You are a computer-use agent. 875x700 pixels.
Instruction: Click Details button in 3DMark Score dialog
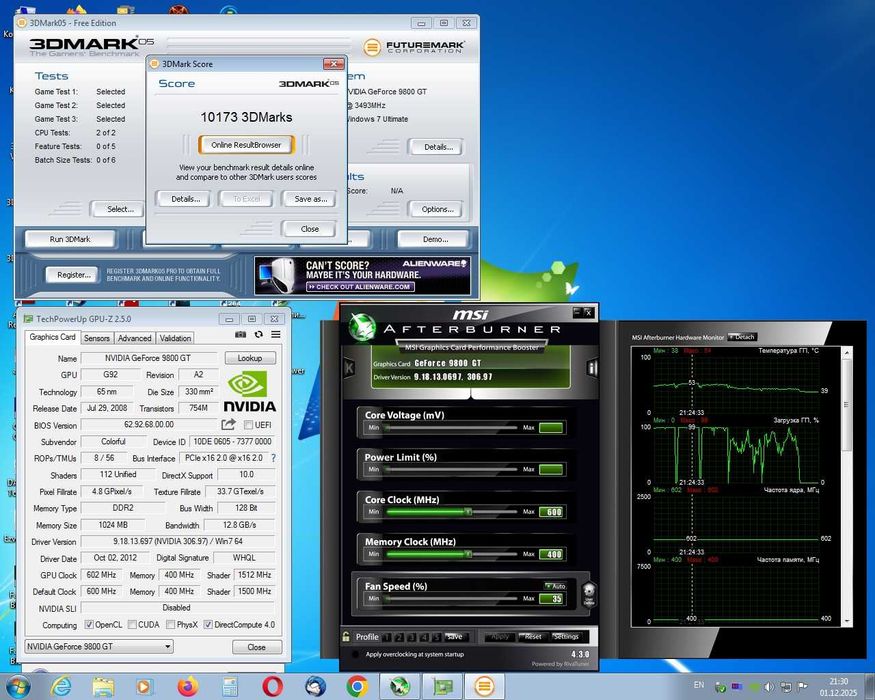[x=185, y=199]
